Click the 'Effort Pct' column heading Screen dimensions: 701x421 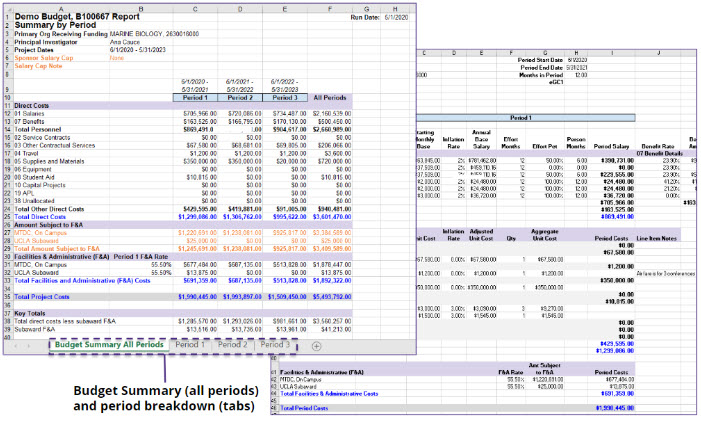click(x=545, y=147)
